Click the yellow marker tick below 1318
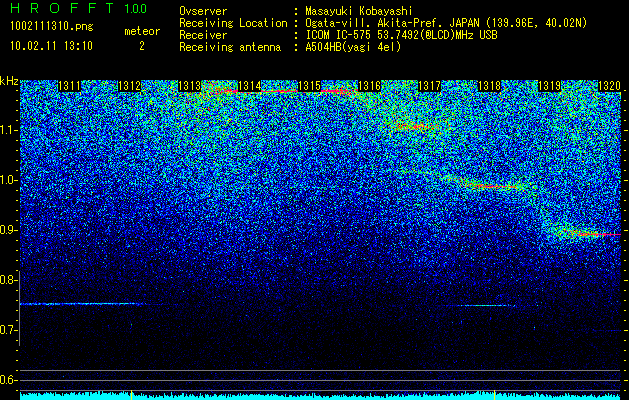The height and width of the screenshot is (400, 629). coord(494,394)
